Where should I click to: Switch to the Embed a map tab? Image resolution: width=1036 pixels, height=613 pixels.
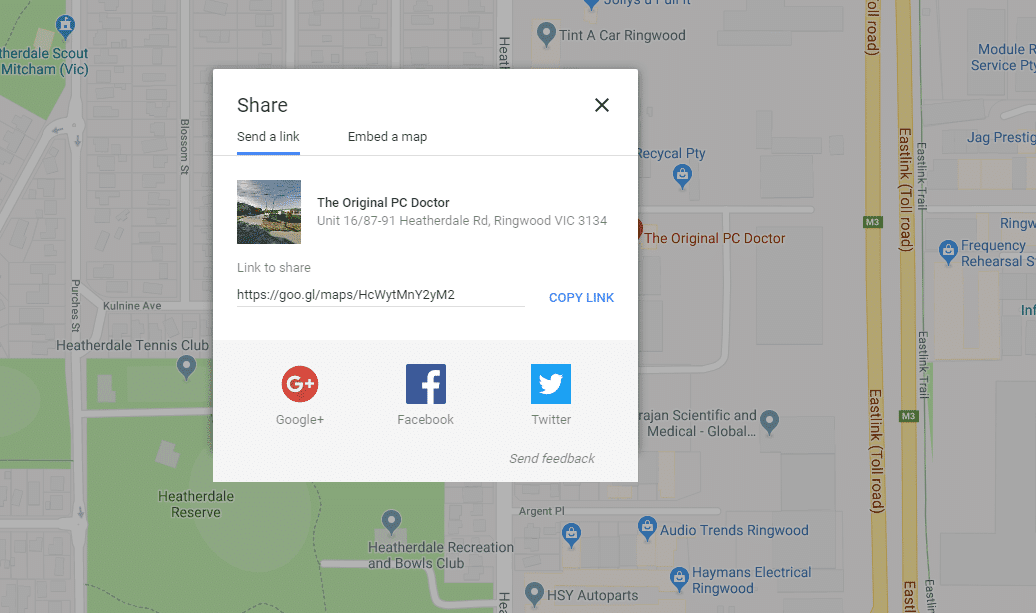[387, 136]
